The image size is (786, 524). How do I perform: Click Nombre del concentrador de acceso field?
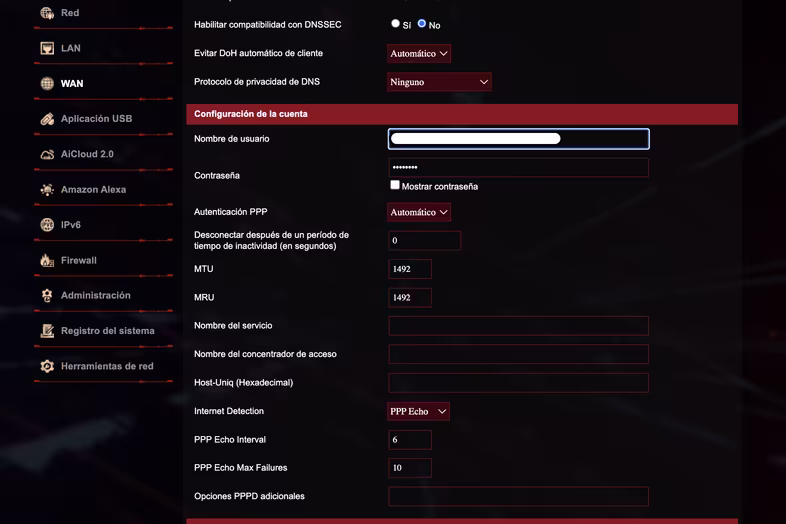[518, 354]
